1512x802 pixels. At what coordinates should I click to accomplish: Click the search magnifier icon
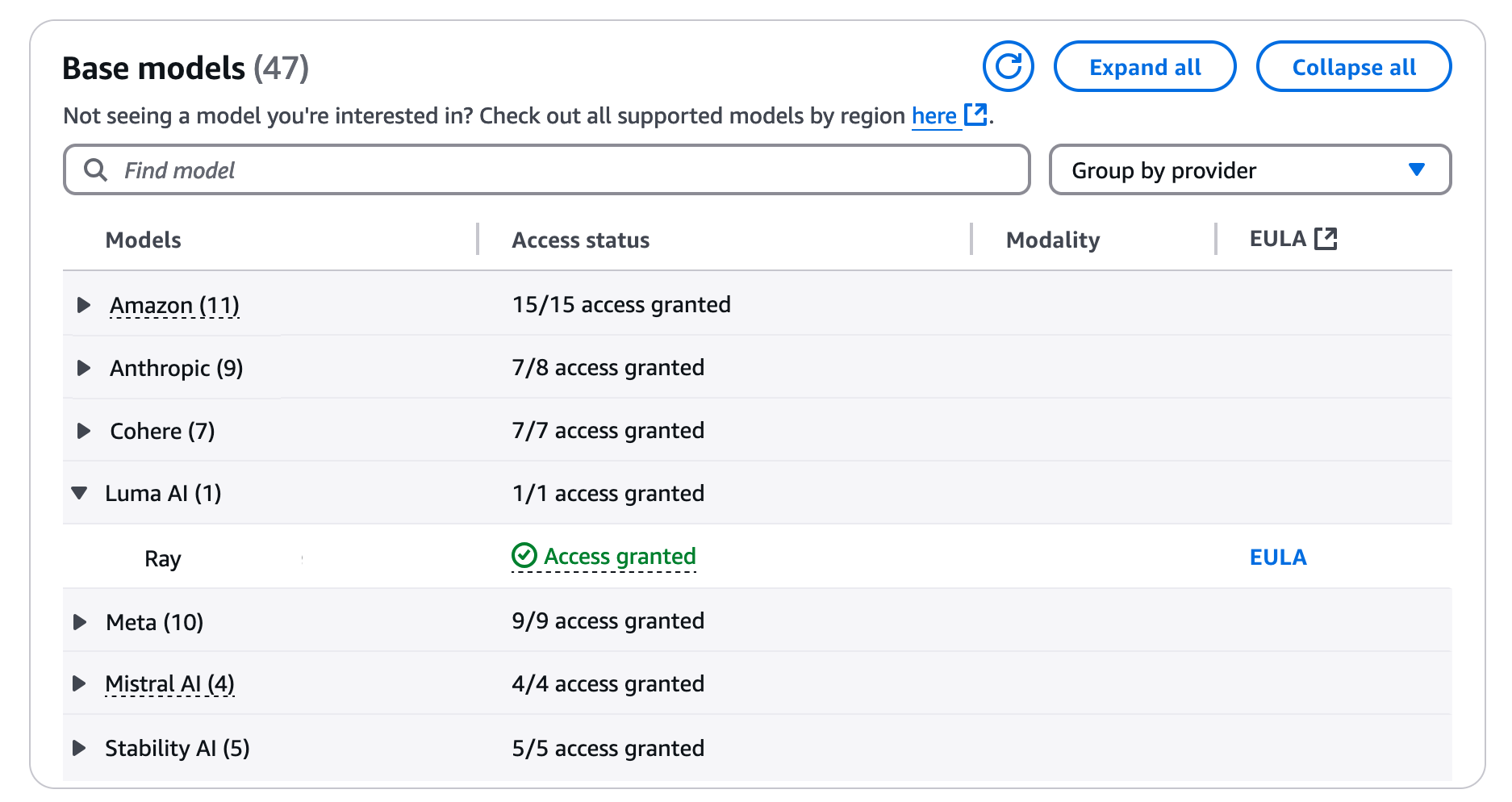pos(96,170)
